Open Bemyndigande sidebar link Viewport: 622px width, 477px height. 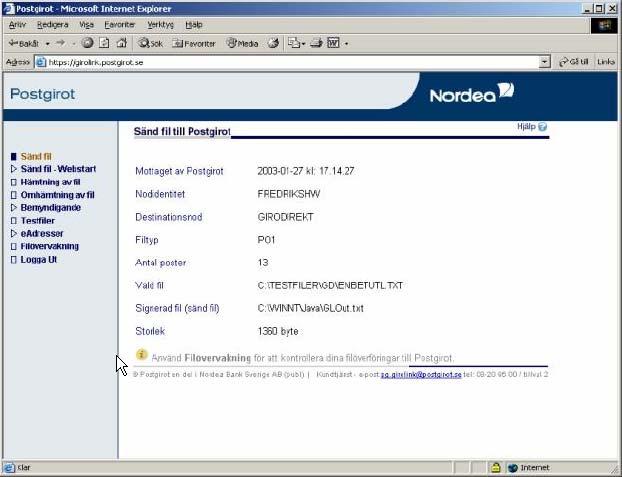click(51, 208)
